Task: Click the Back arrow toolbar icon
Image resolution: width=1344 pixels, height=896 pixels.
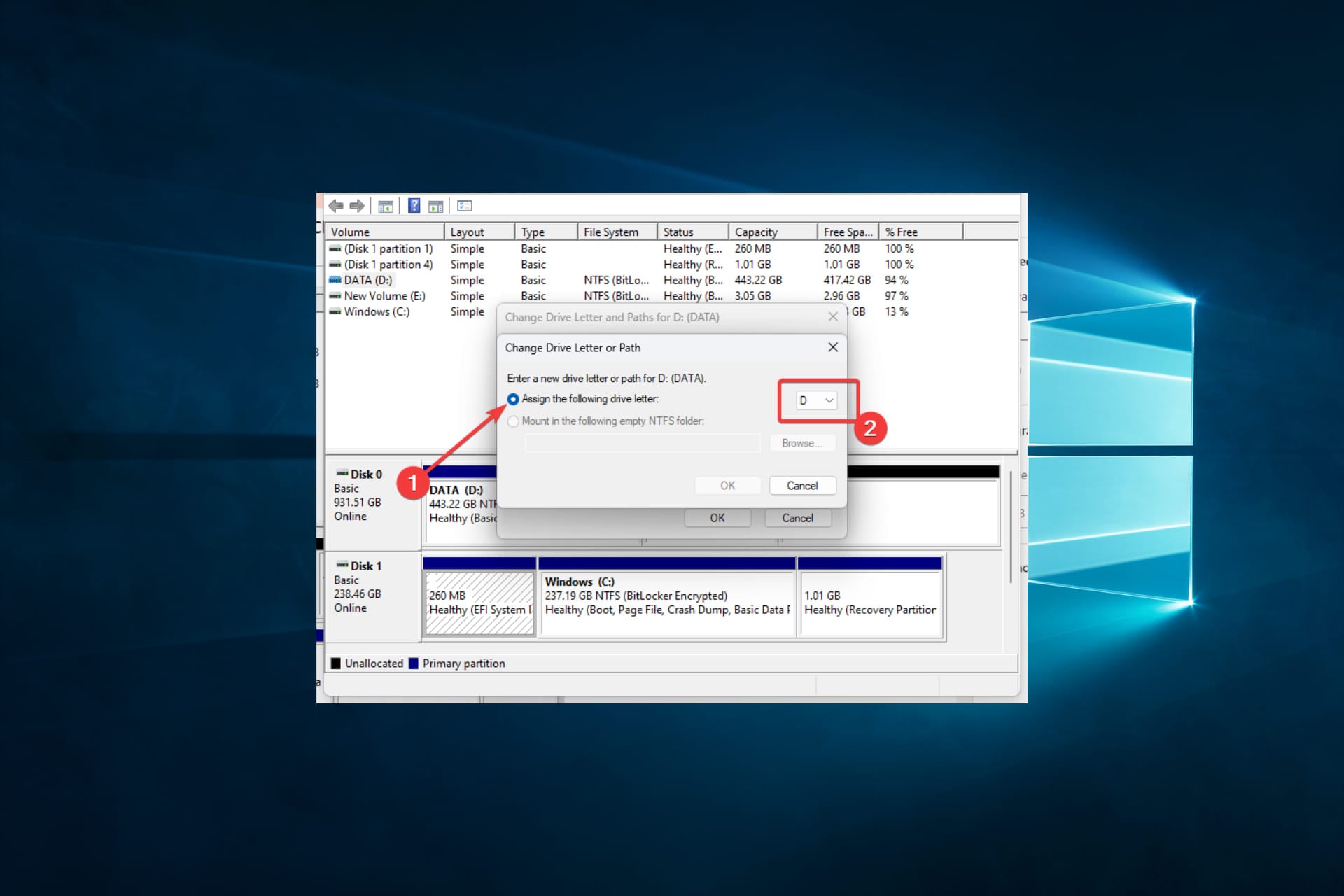Action: [336, 206]
